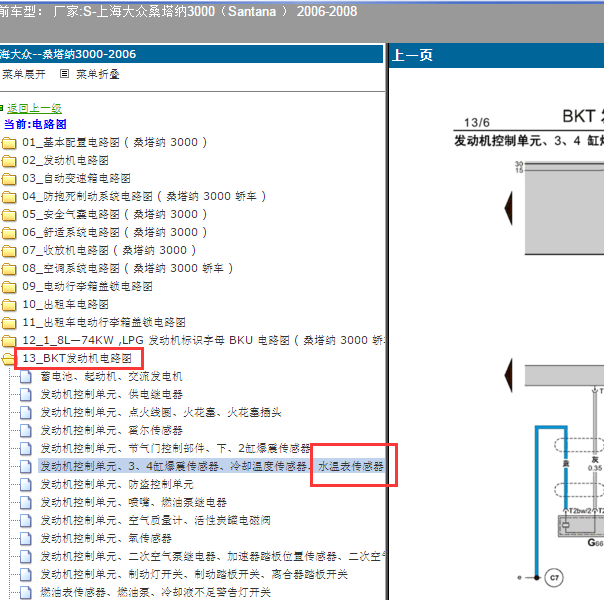Click the C7 connector circle in diagram
The width and height of the screenshot is (604, 600).
coord(554,578)
